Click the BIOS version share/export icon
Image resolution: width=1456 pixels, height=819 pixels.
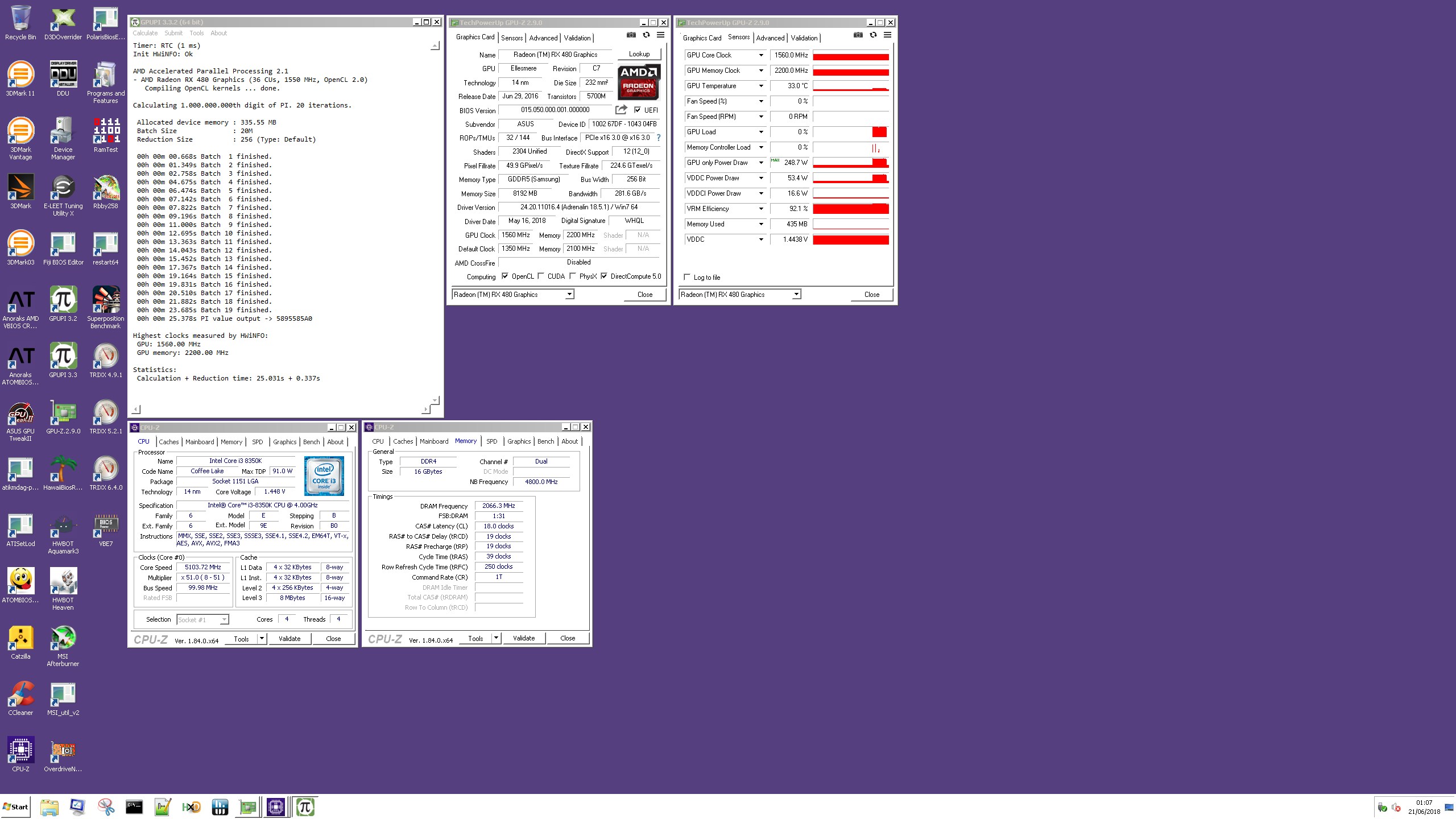[621, 109]
